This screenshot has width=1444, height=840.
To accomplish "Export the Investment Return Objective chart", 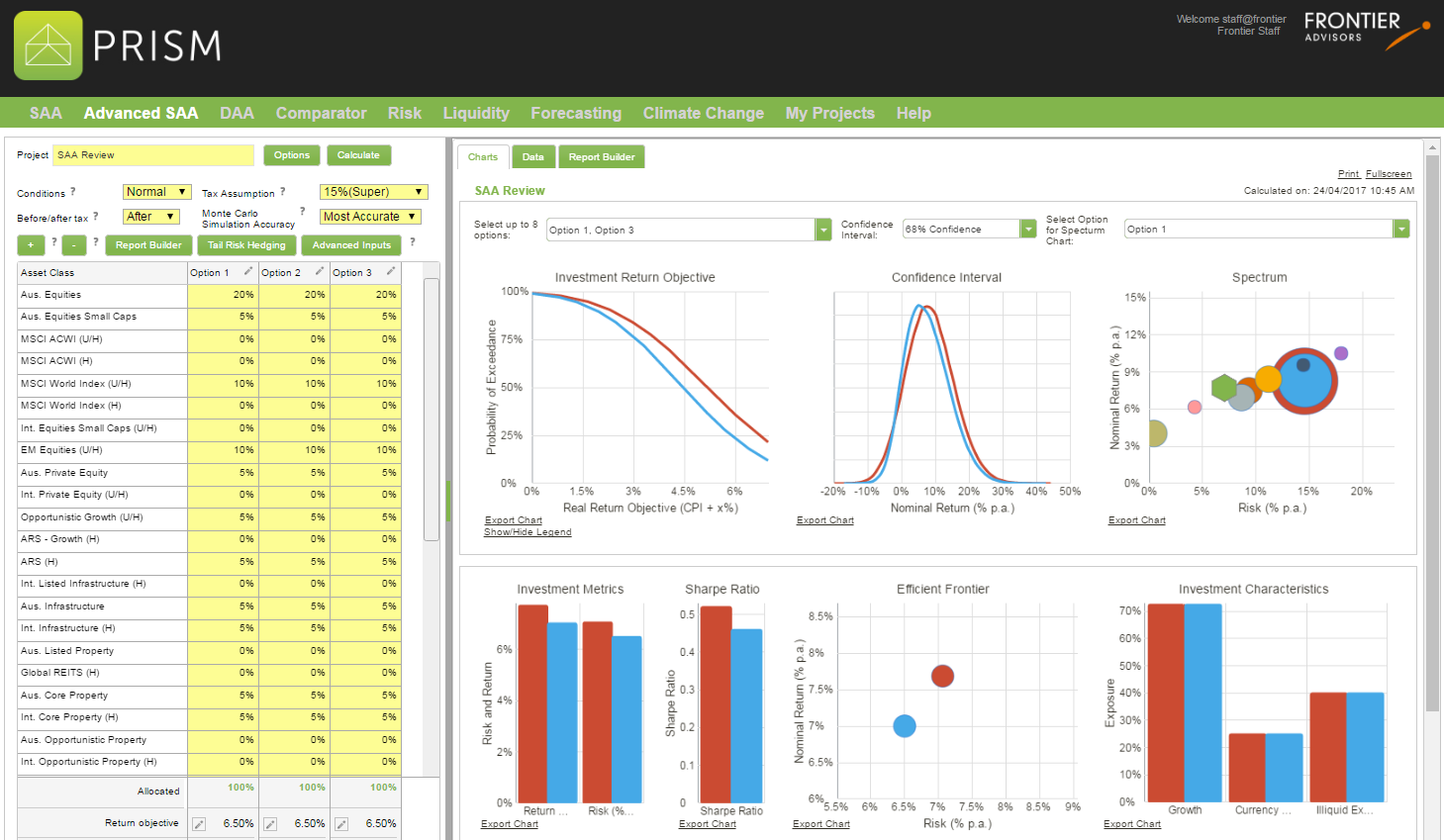I will [x=514, y=520].
